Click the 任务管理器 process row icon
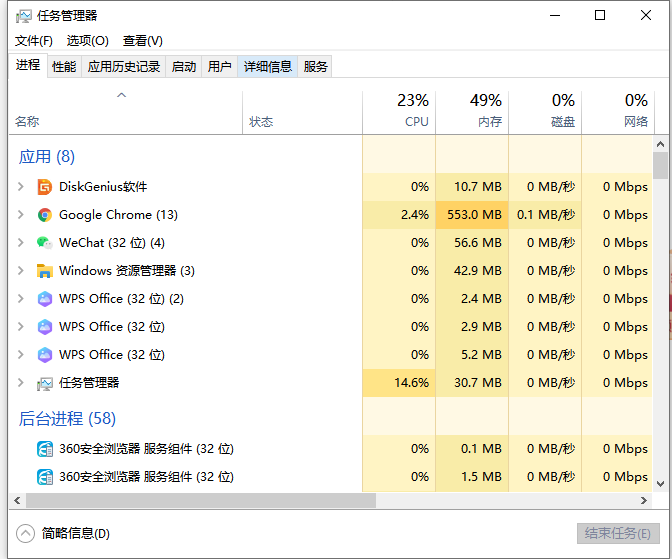 coord(45,383)
